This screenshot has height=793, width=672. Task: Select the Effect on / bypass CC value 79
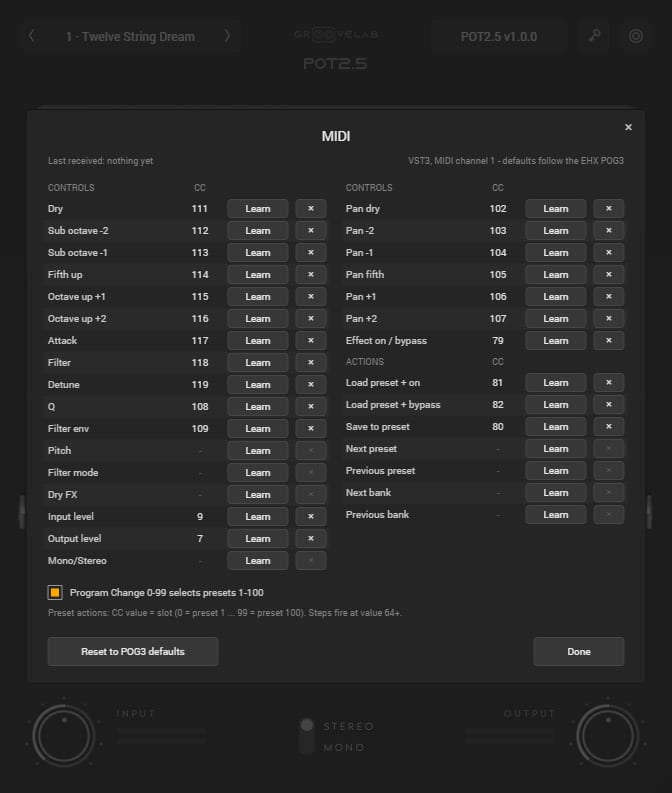tap(498, 340)
